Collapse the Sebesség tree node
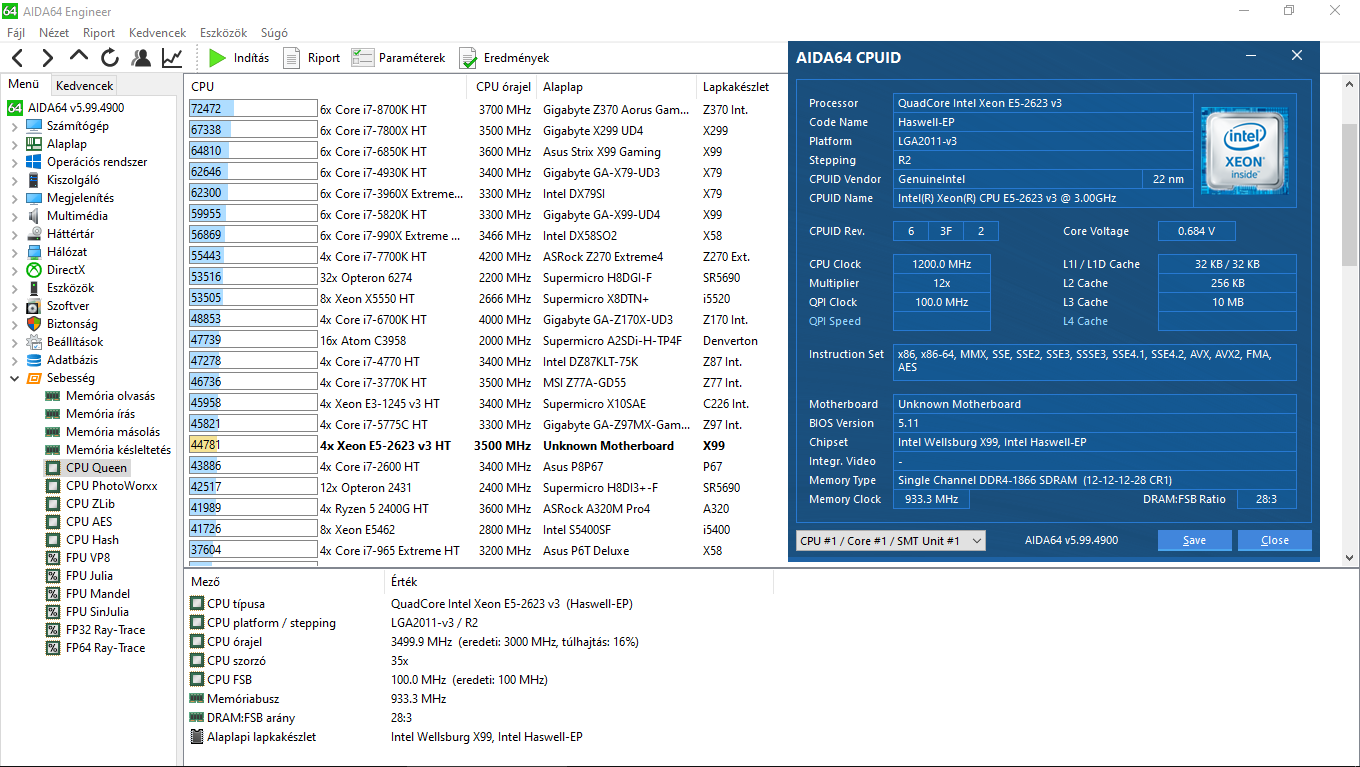 (x=14, y=378)
